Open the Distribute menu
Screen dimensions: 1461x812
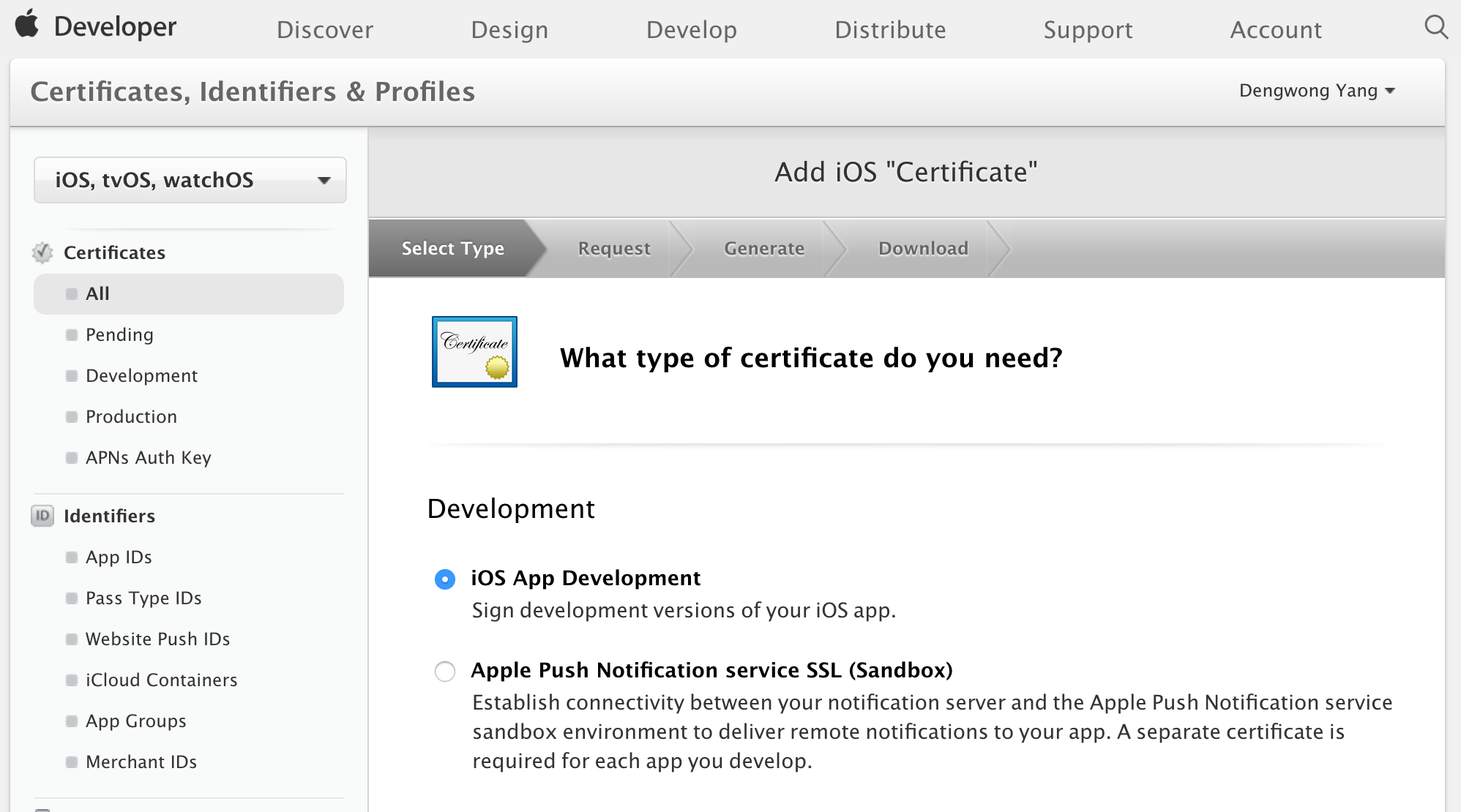coord(890,29)
